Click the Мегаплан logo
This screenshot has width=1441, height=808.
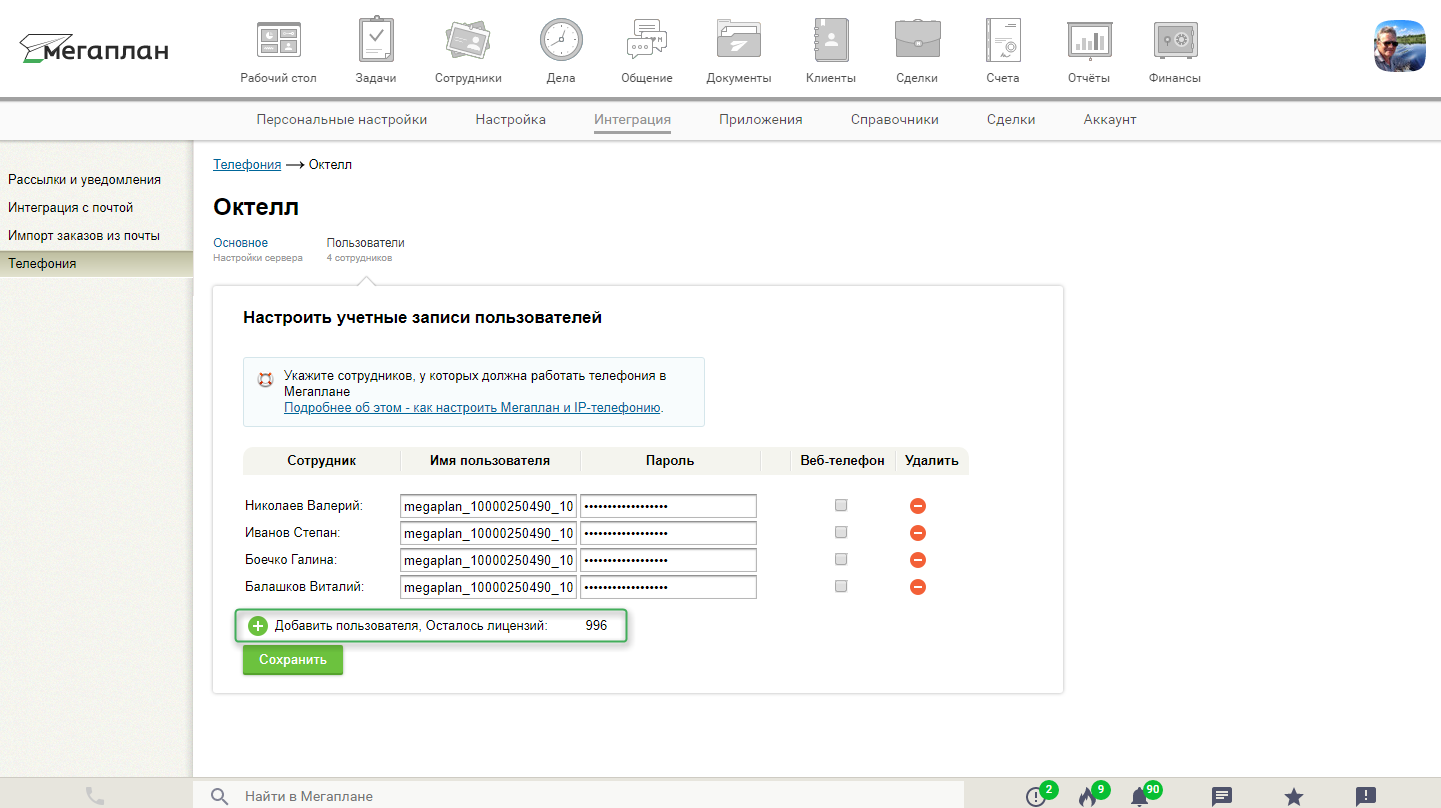94,48
